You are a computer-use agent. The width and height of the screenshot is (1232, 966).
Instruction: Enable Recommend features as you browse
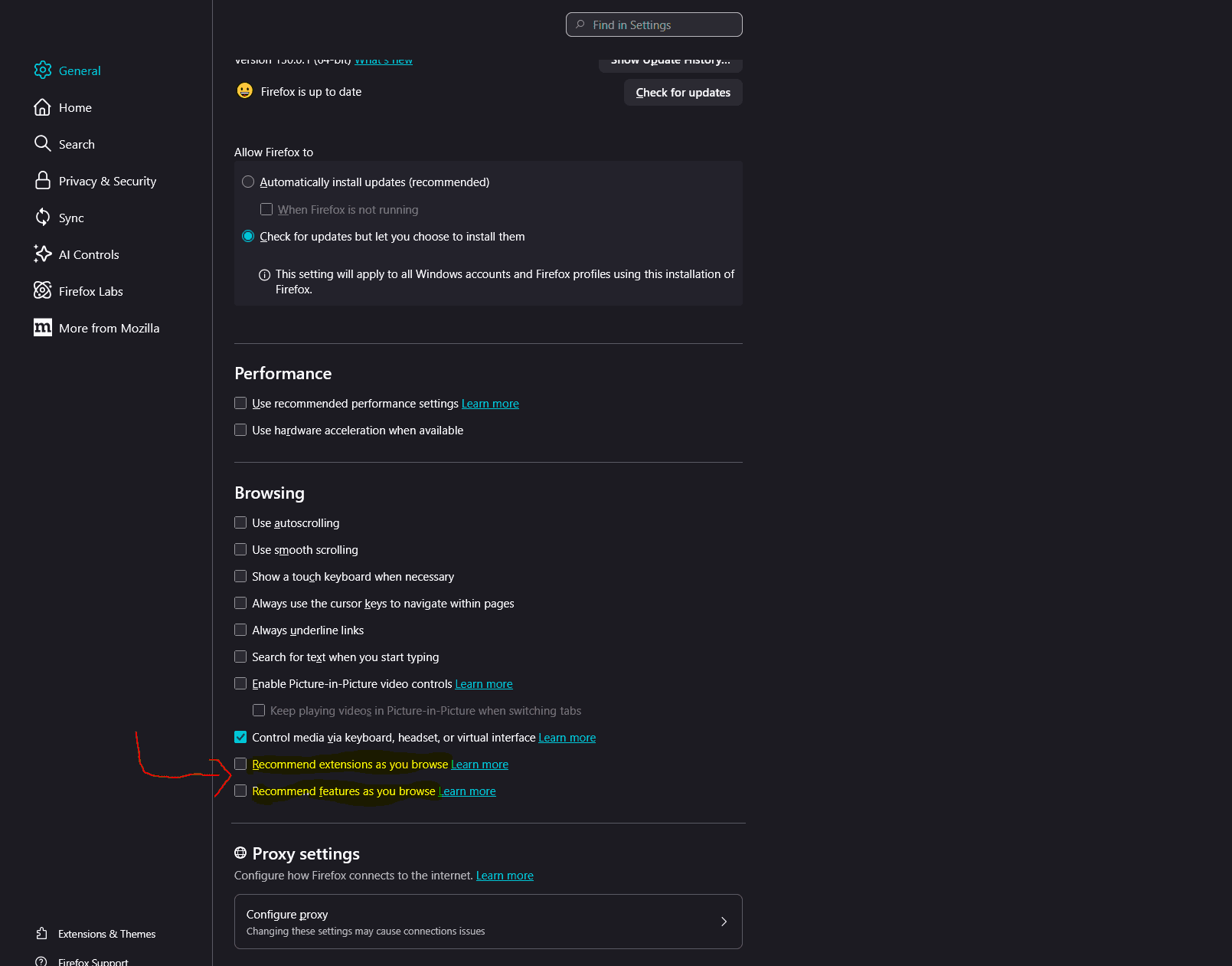pos(240,791)
